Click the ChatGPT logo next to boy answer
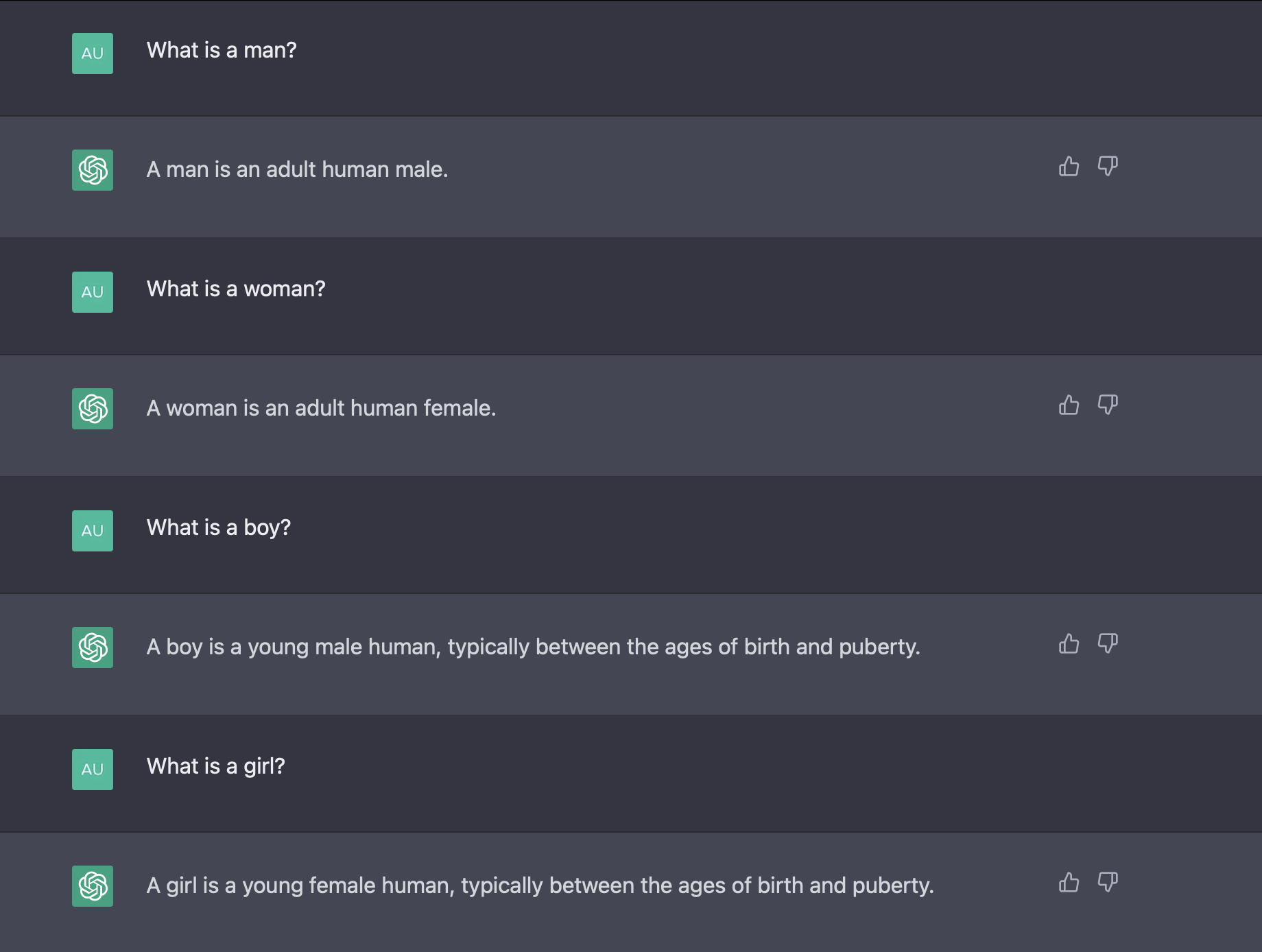Screen dimensions: 1262x952 tap(93, 647)
